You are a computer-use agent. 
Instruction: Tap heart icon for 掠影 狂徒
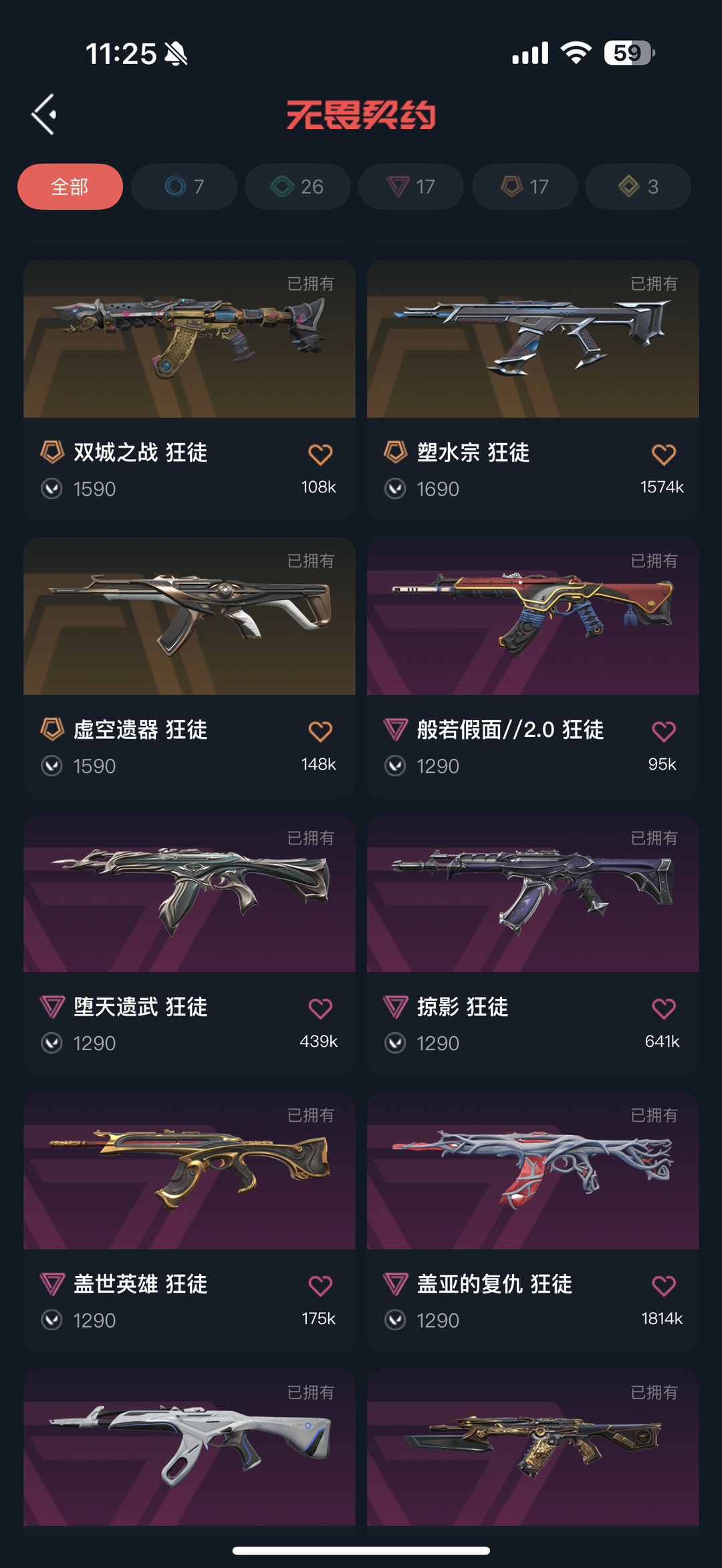click(664, 1009)
